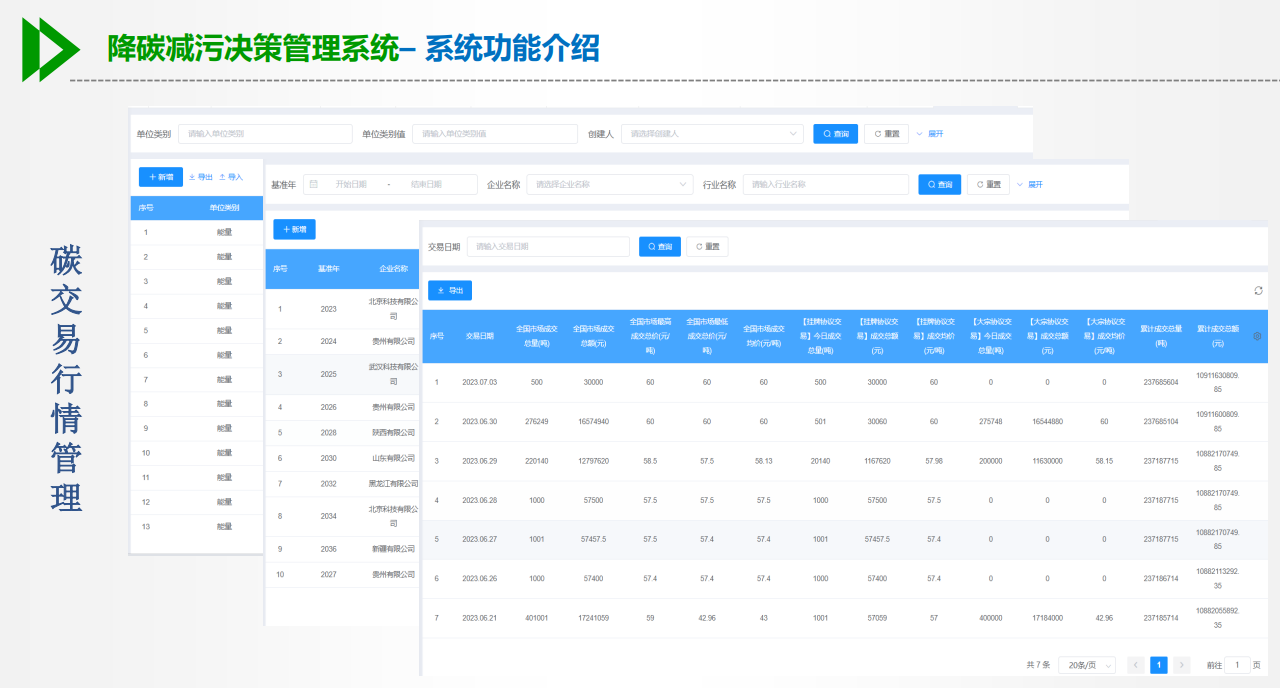The image size is (1280, 688).
Task: Click the 武汉科技有限公司 company cell
Action: [x=393, y=374]
